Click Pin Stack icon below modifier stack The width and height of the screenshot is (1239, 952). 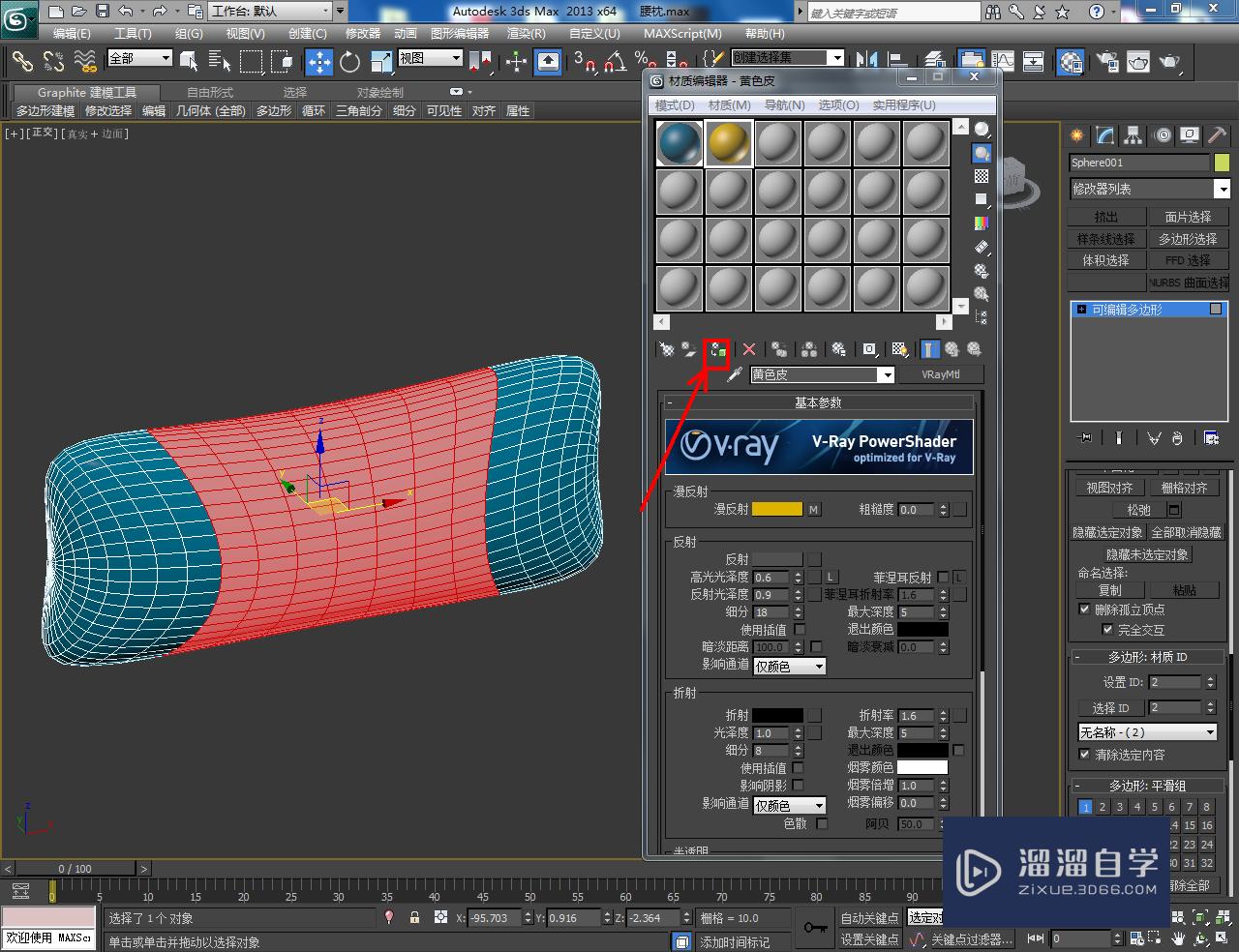point(1084,438)
